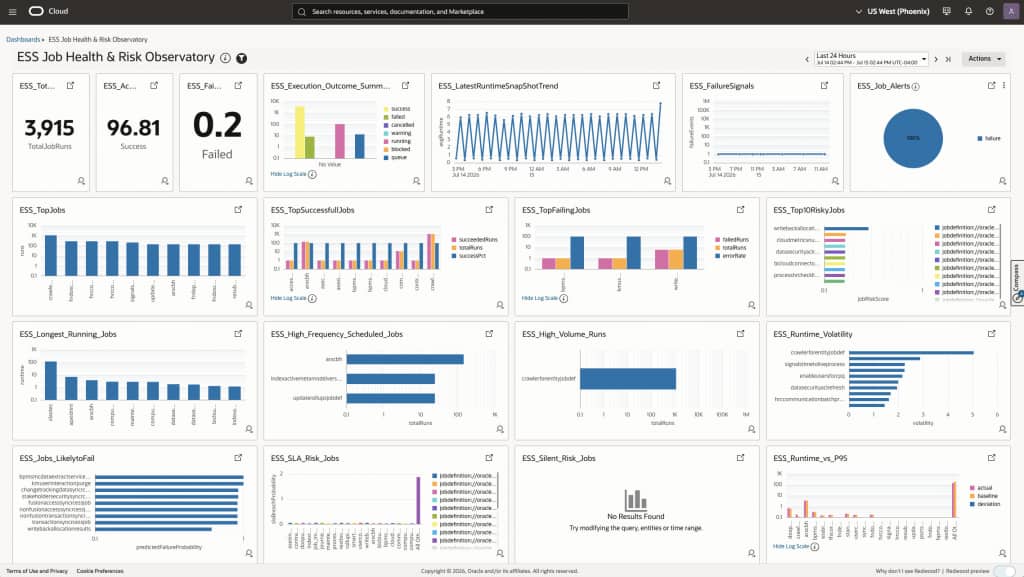This screenshot has height=577, width=1024.
Task: Pop out the ESS_High_Volume_Runs widget
Action: click(741, 334)
